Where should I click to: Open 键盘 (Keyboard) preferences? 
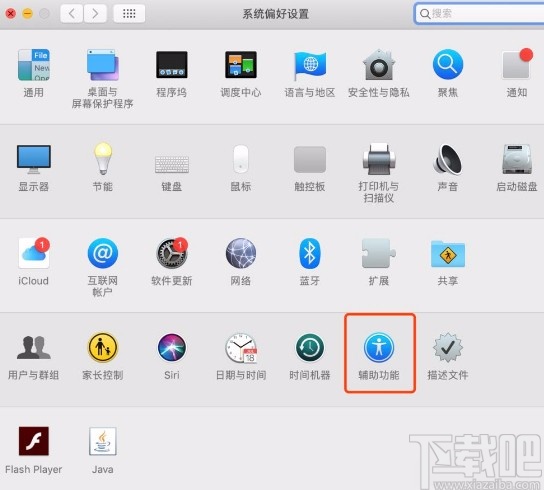tap(171, 164)
